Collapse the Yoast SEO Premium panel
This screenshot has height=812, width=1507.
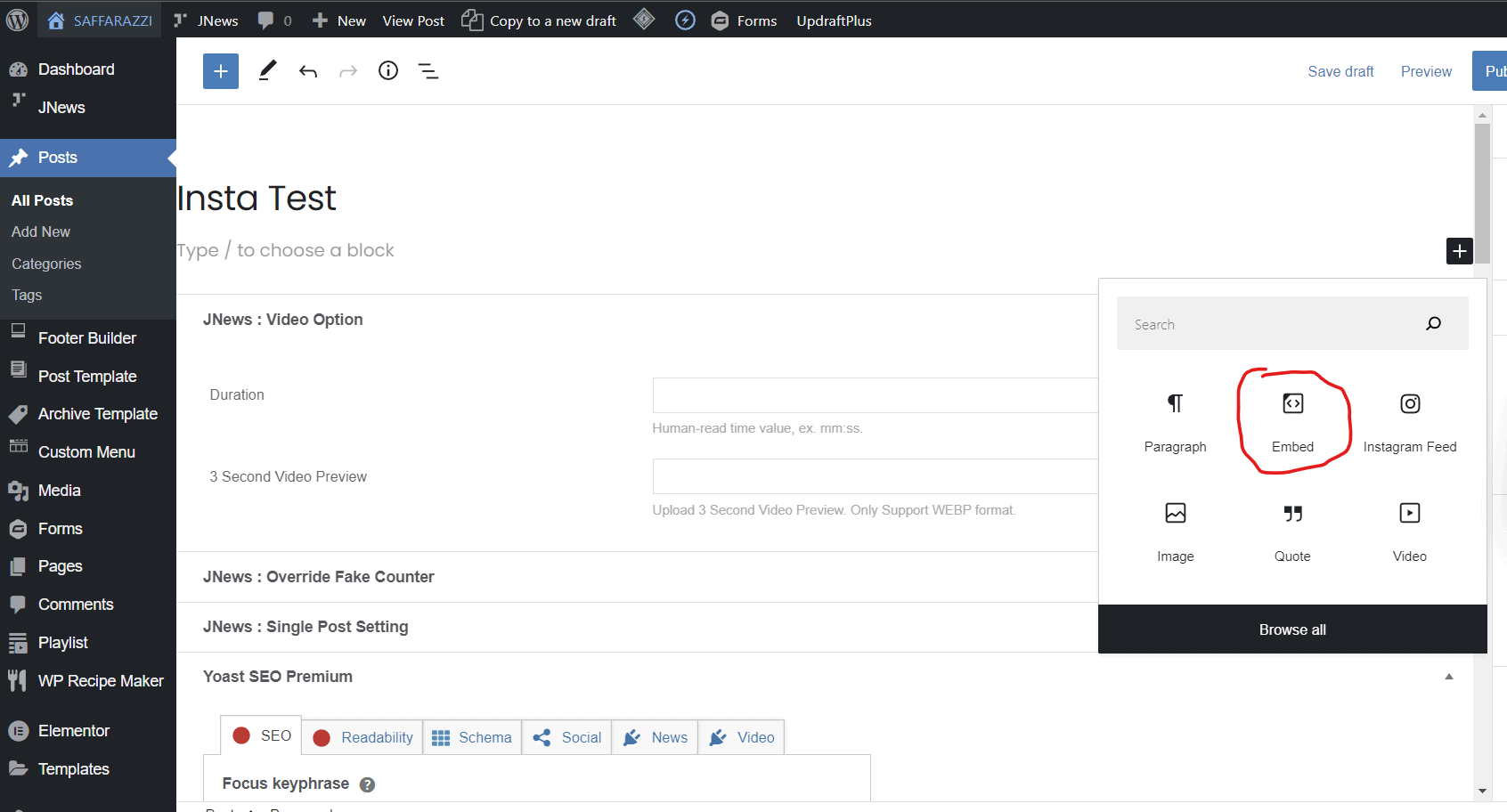(1448, 677)
